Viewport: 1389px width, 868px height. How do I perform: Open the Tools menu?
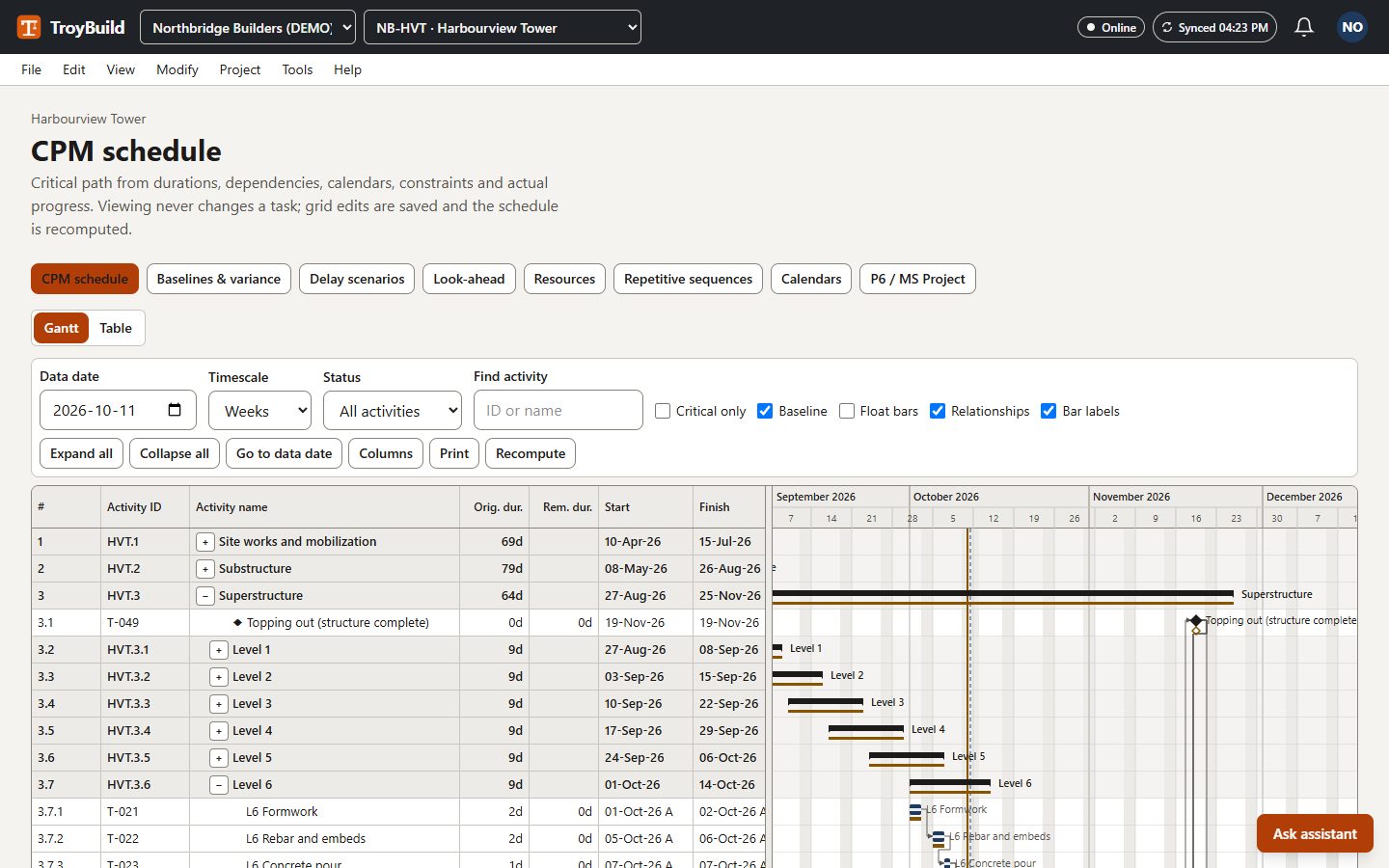pyautogui.click(x=297, y=69)
